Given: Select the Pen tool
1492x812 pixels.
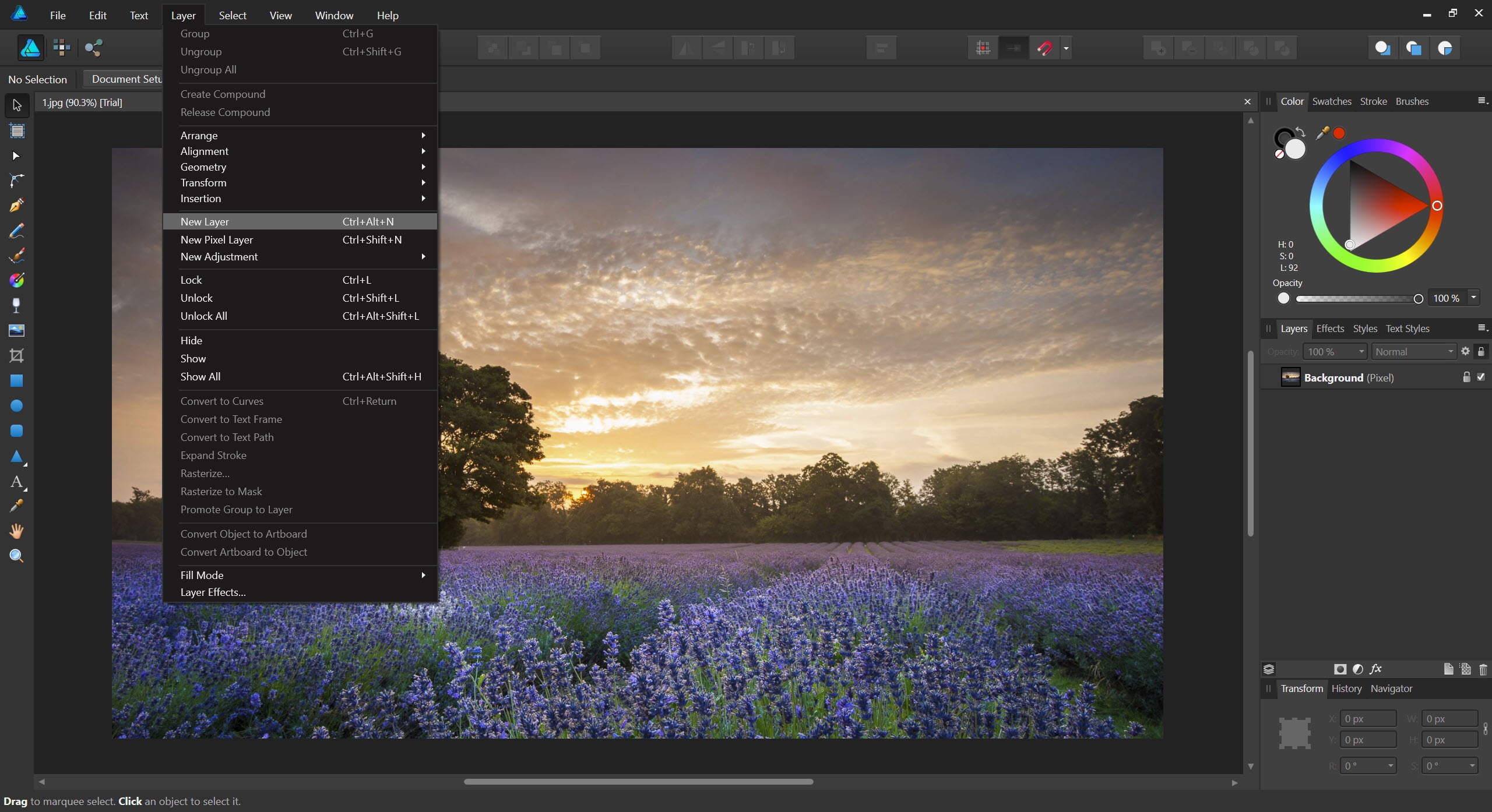Looking at the screenshot, I should coord(16,206).
